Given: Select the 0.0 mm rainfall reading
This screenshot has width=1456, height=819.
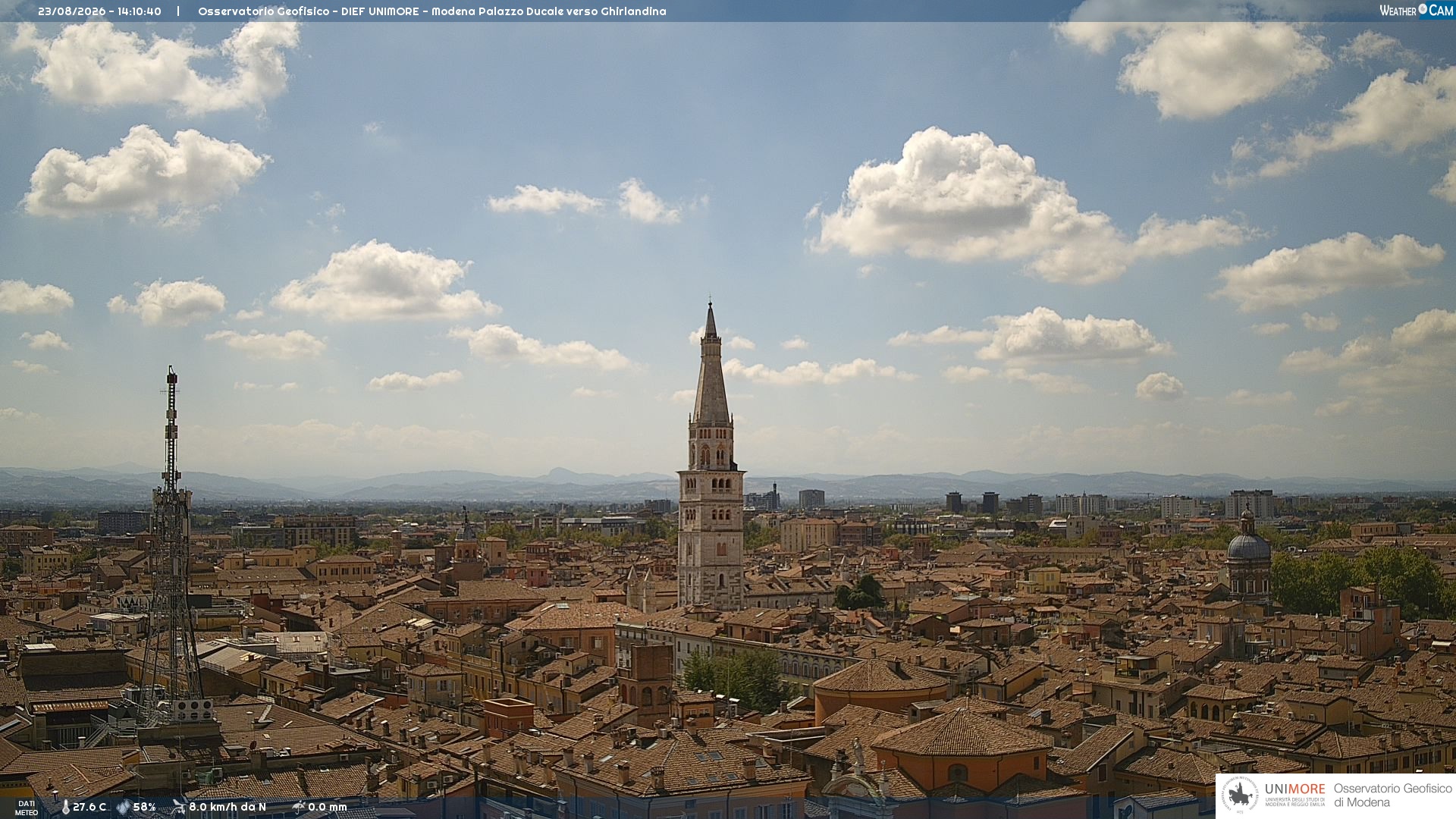Looking at the screenshot, I should 328,807.
